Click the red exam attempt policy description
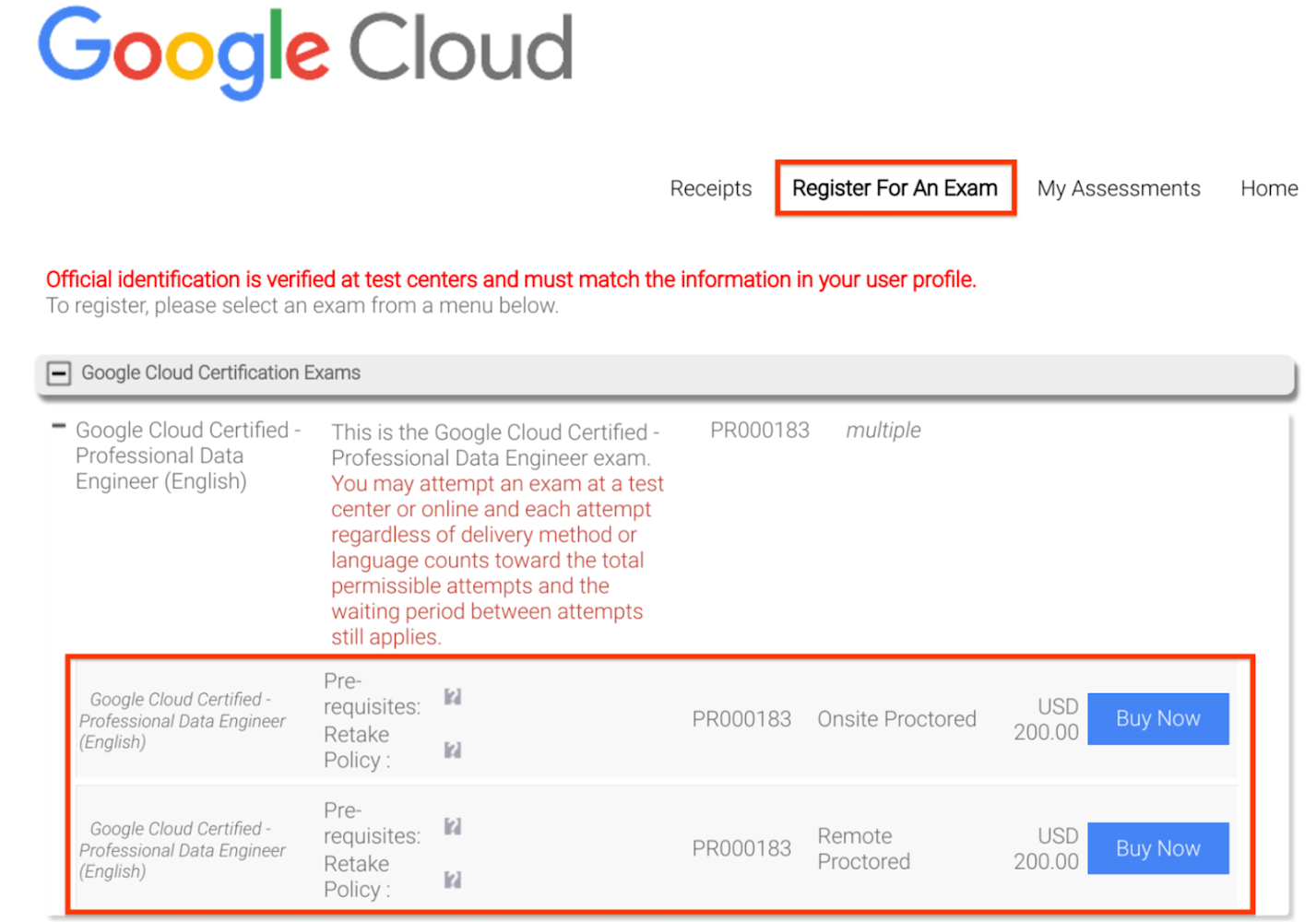The width and height of the screenshot is (1316, 922). point(497,561)
